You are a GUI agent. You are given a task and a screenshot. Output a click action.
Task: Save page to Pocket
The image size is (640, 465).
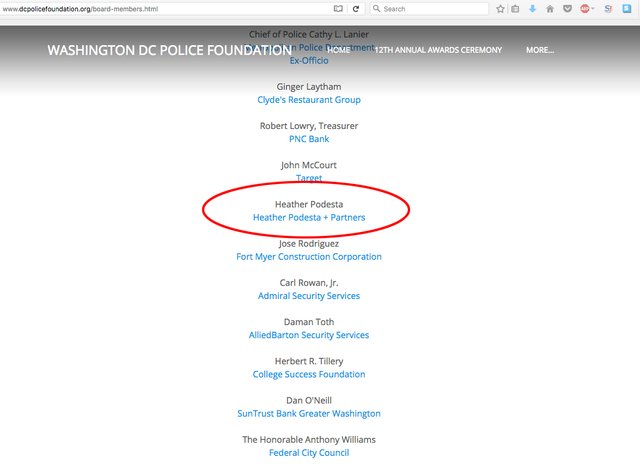[x=567, y=9]
